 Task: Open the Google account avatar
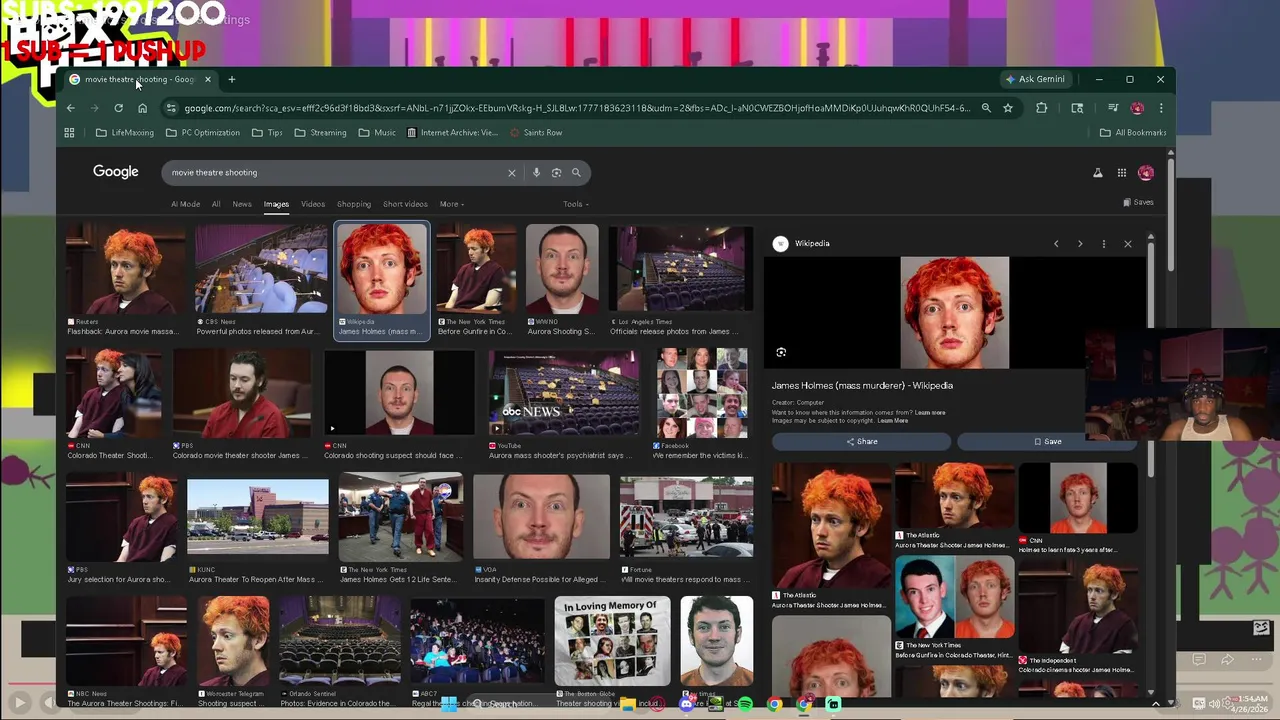[1146, 173]
